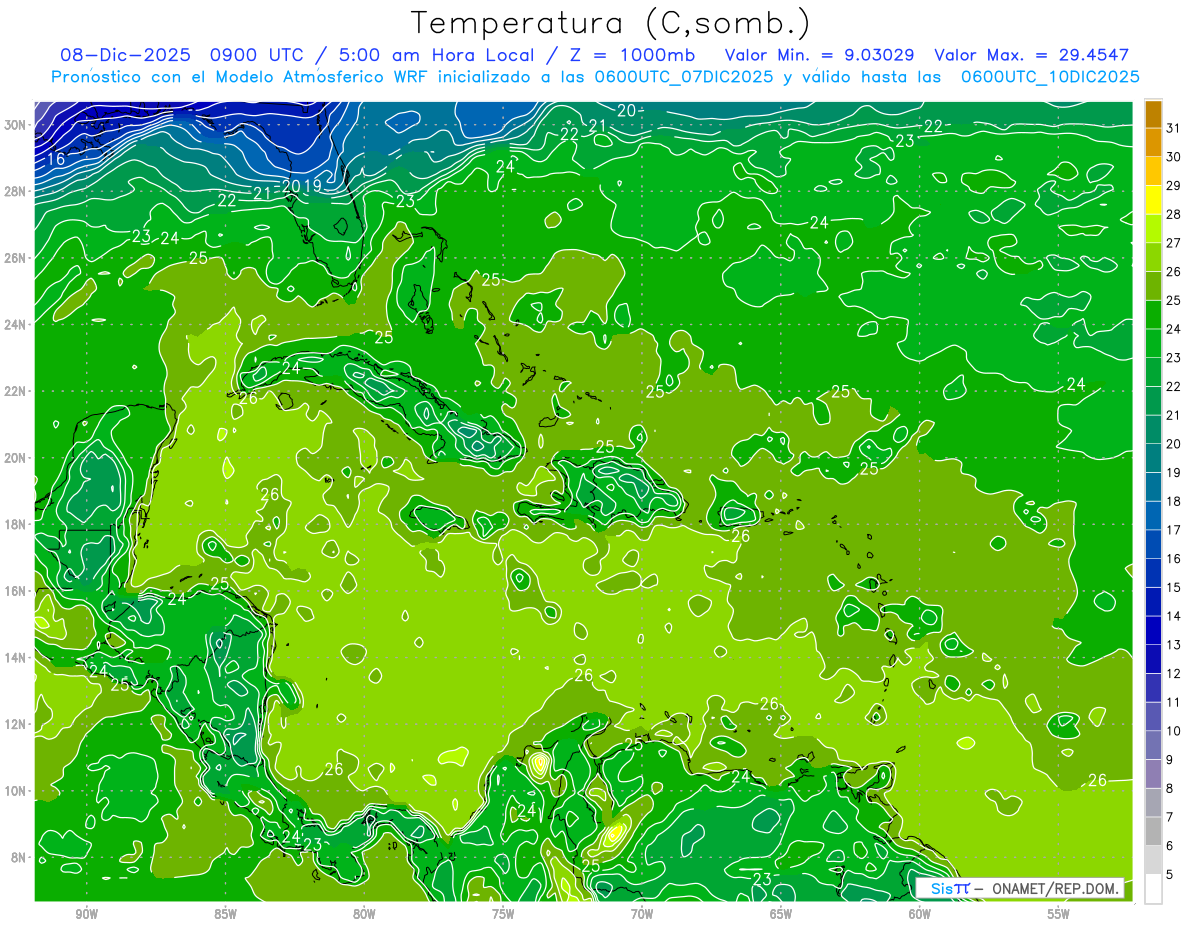
Task: Click the 70W longitude axis label
Action: pos(642,914)
